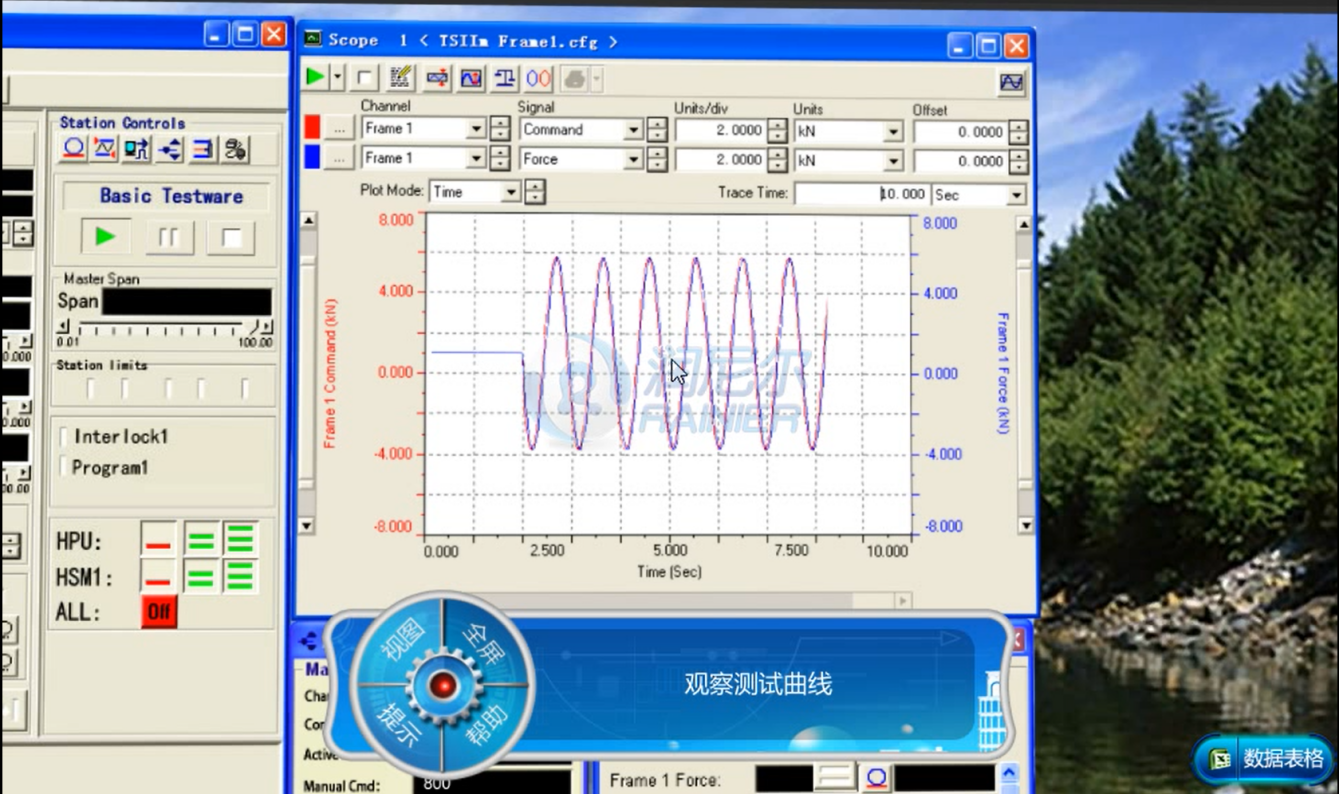This screenshot has width=1339, height=794.
Task: Click the red ALL Off button
Action: click(159, 612)
